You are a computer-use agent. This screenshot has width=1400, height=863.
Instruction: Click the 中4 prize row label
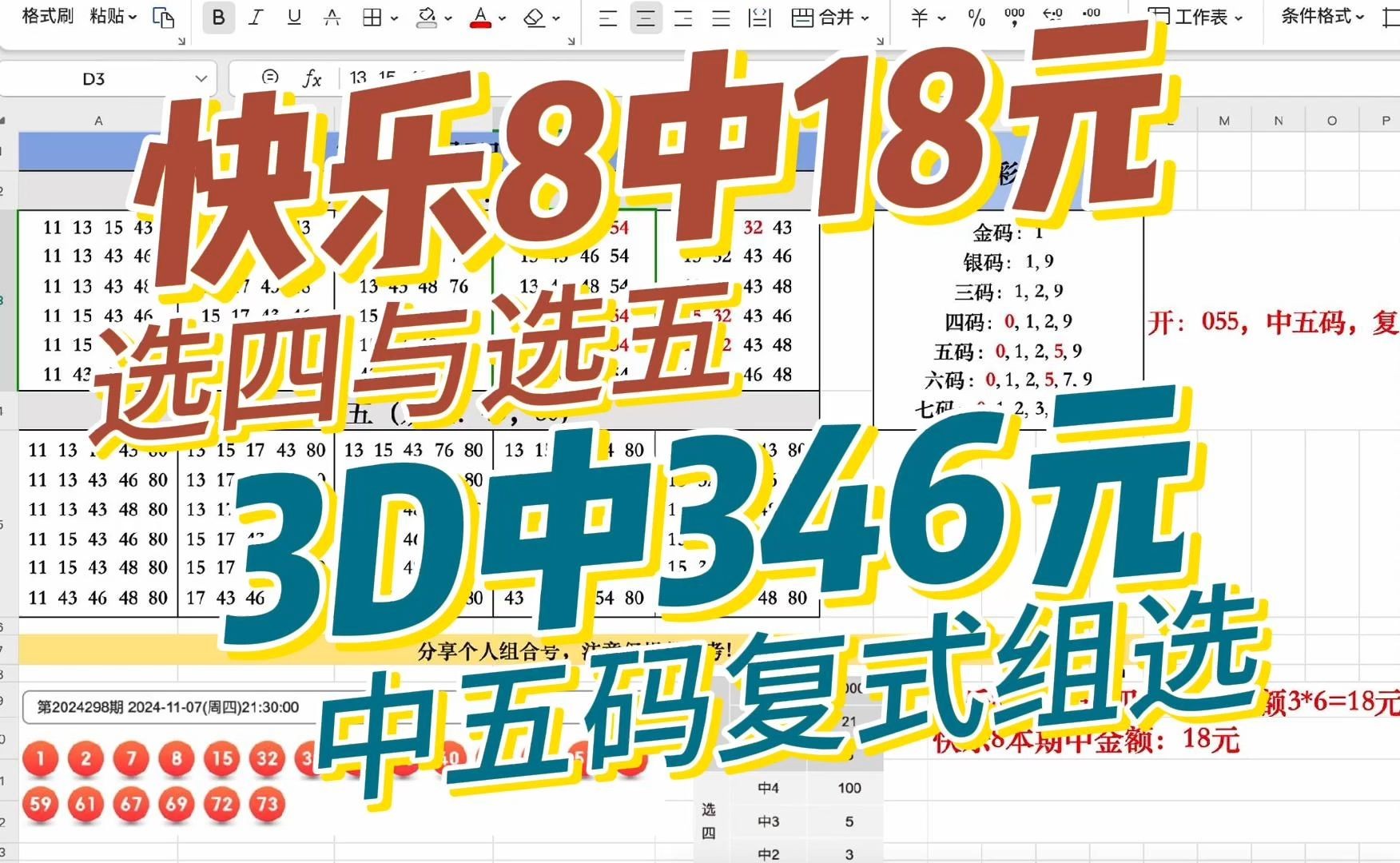(x=768, y=788)
